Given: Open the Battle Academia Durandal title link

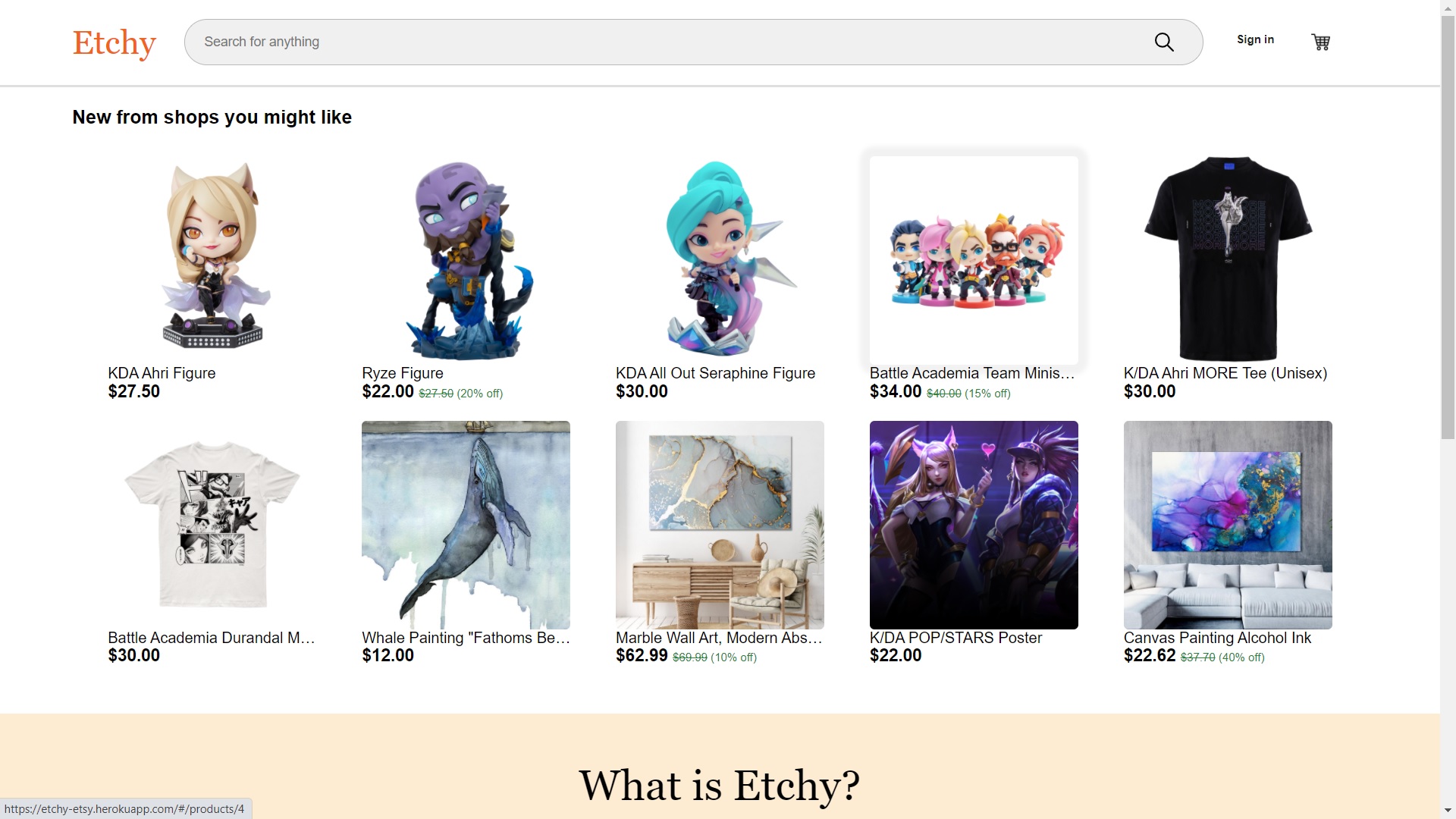Looking at the screenshot, I should click(x=212, y=638).
